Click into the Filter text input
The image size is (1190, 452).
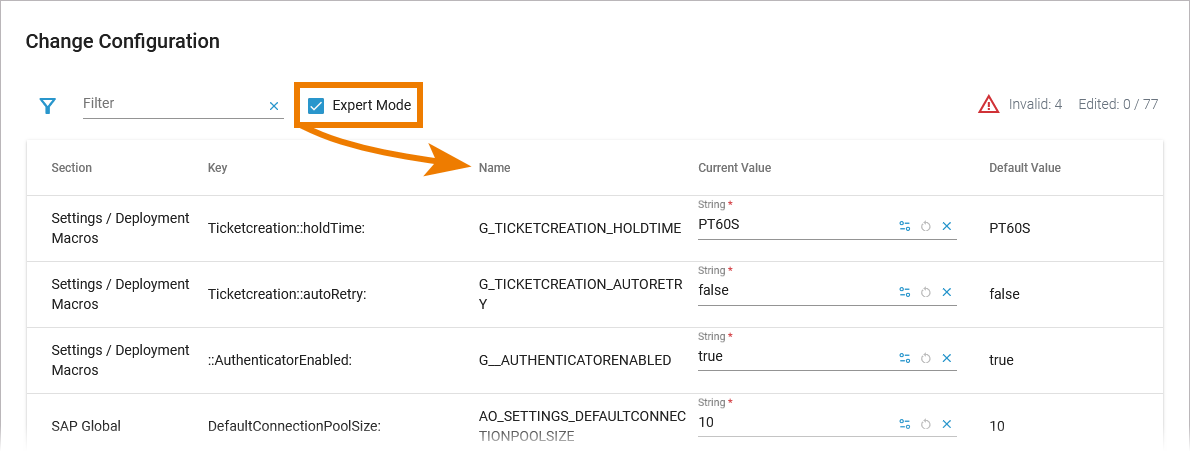click(x=172, y=104)
